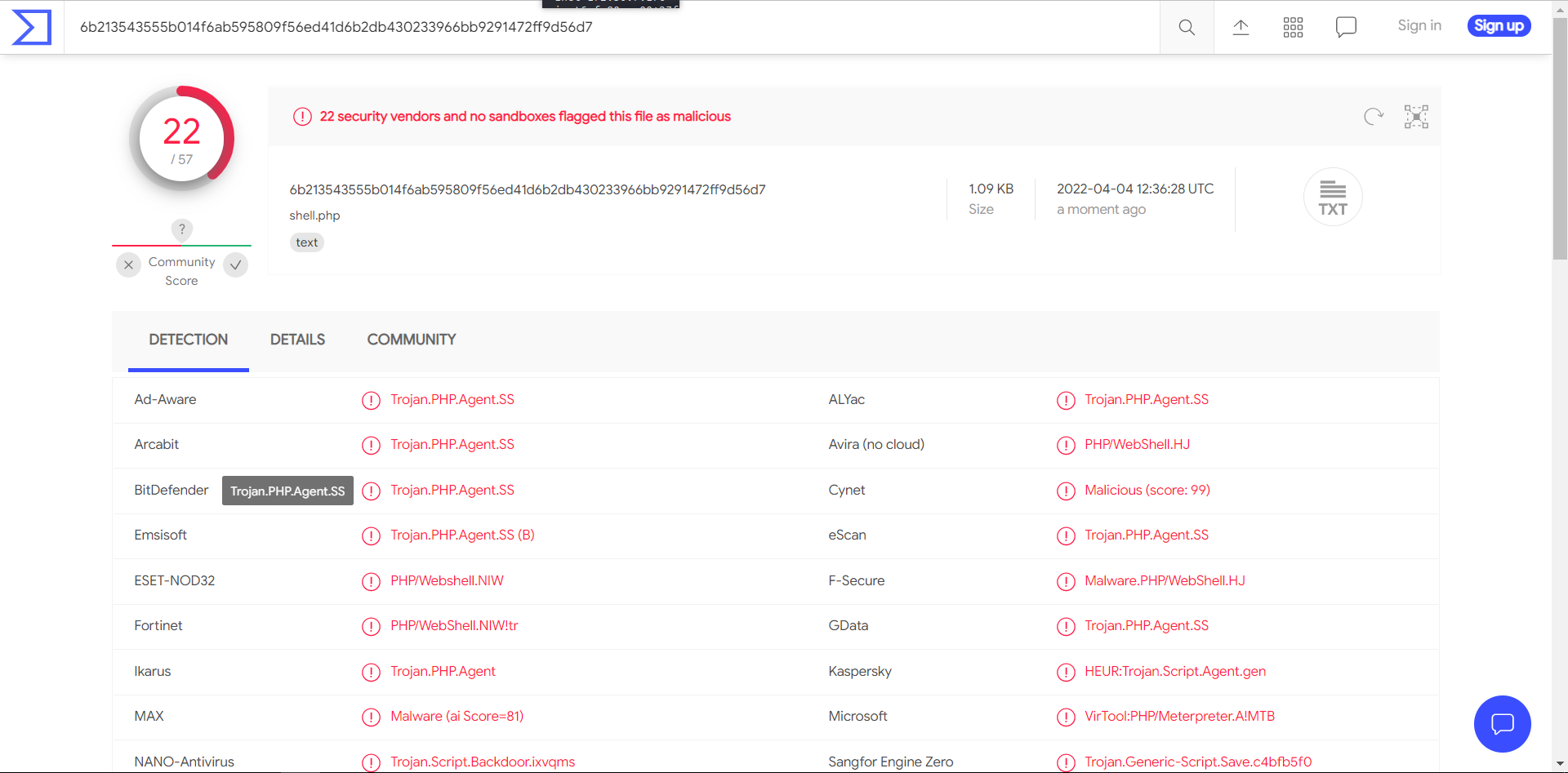The width and height of the screenshot is (1568, 773).
Task: Click the BitDefender vendor name
Action: 171,490
